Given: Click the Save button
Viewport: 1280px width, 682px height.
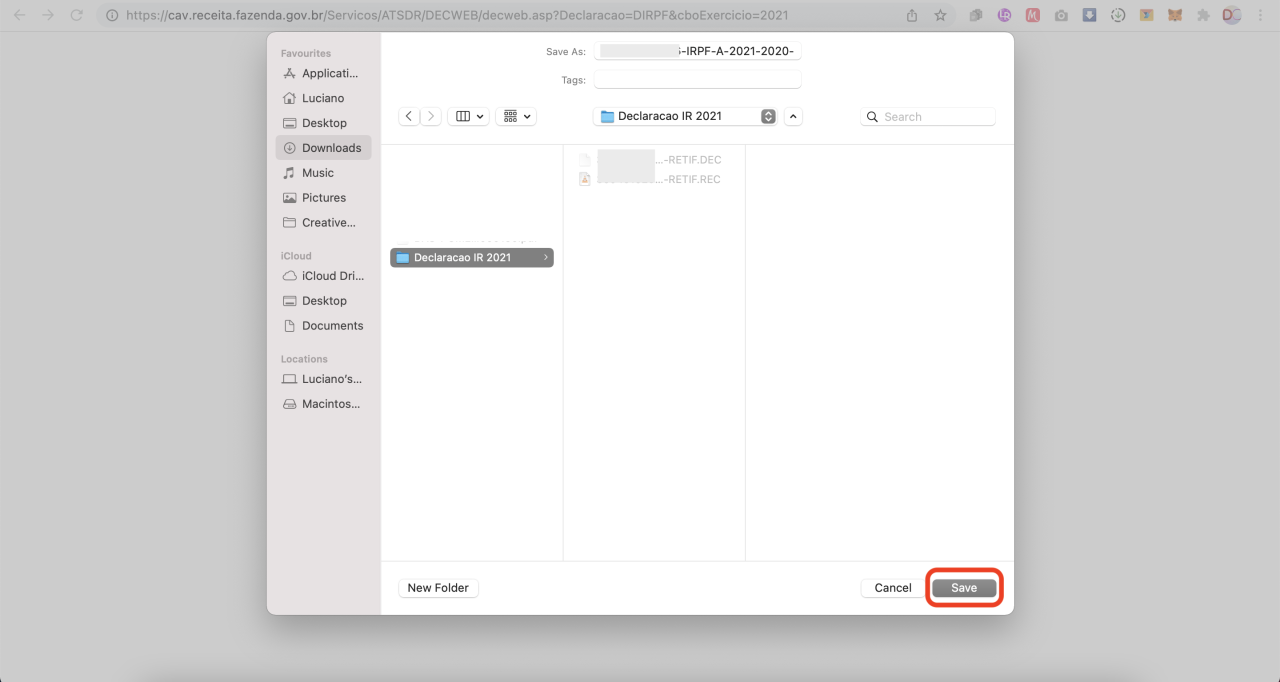Looking at the screenshot, I should click(964, 588).
